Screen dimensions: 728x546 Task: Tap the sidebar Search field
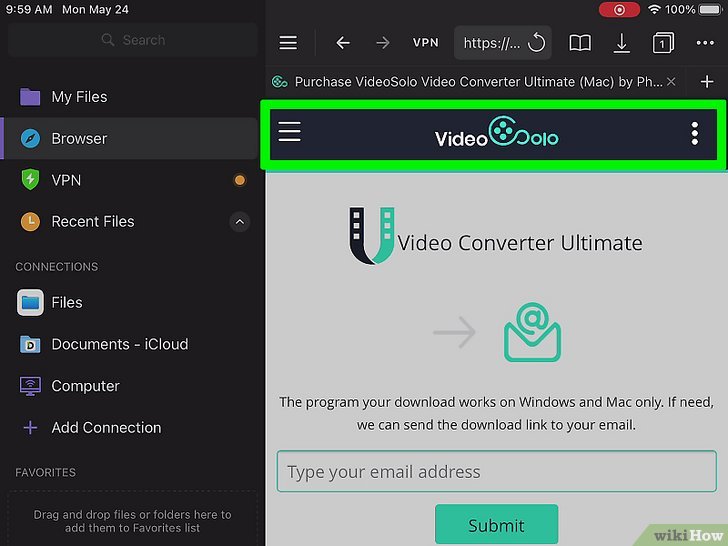click(x=133, y=40)
